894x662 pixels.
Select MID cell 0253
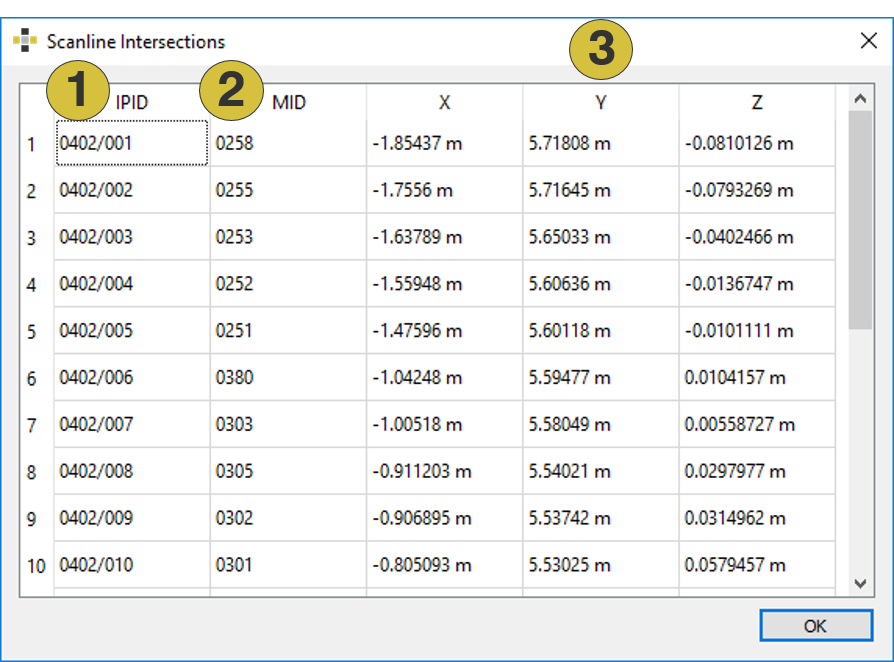pyautogui.click(x=288, y=237)
